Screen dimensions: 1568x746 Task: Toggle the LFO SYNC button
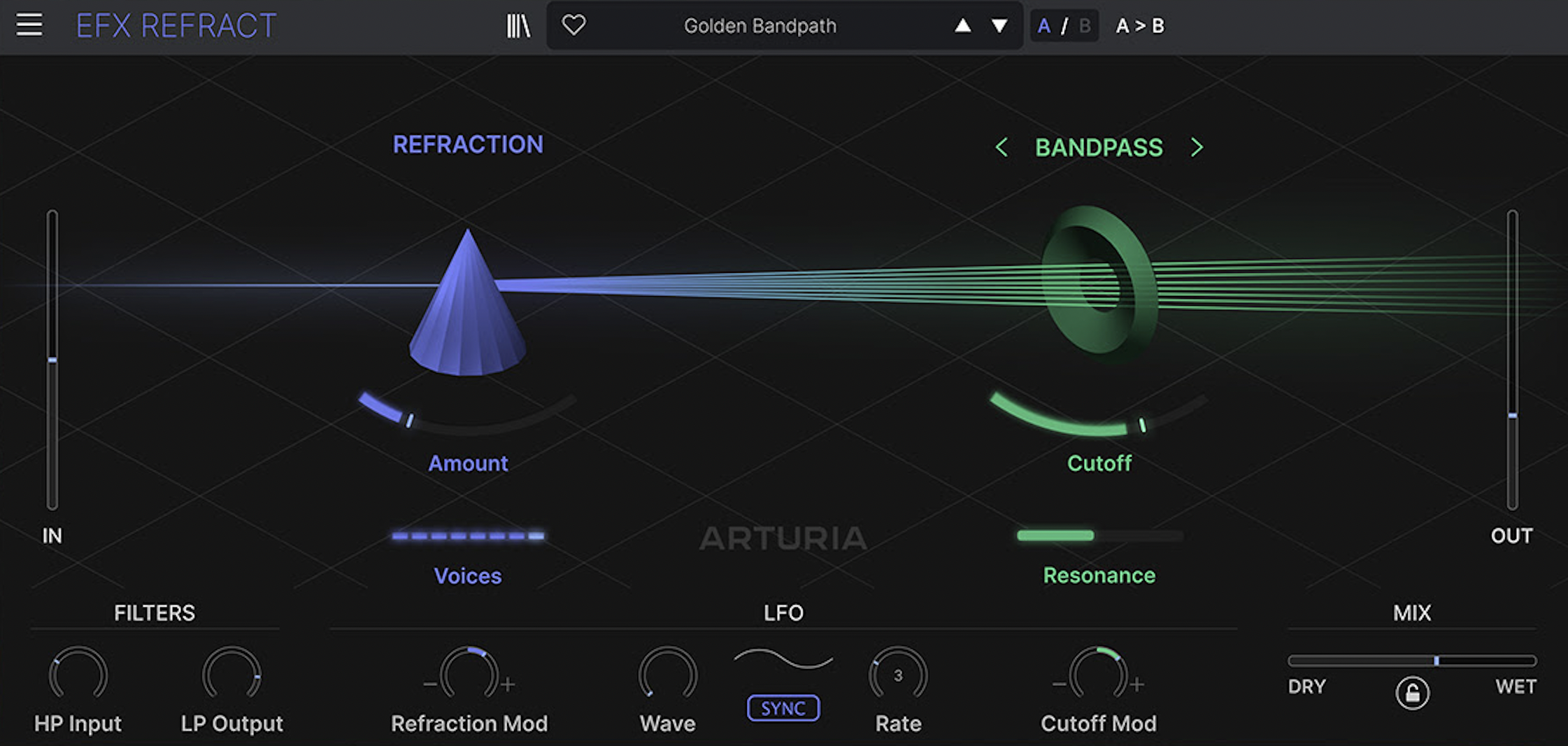click(783, 708)
